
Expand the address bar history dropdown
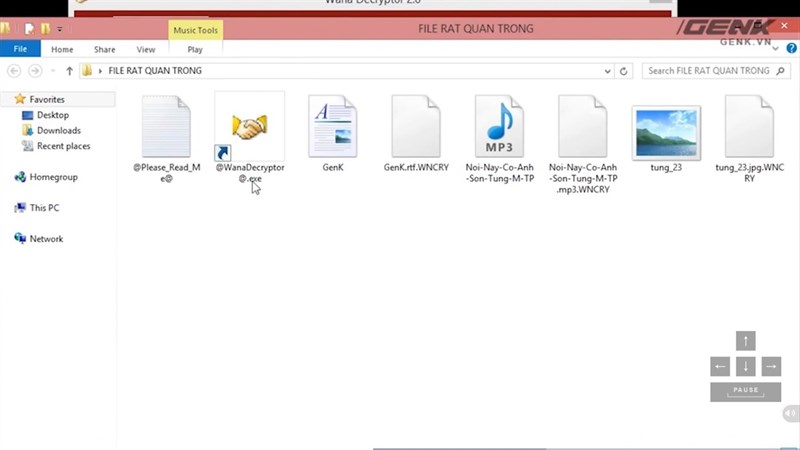point(607,71)
